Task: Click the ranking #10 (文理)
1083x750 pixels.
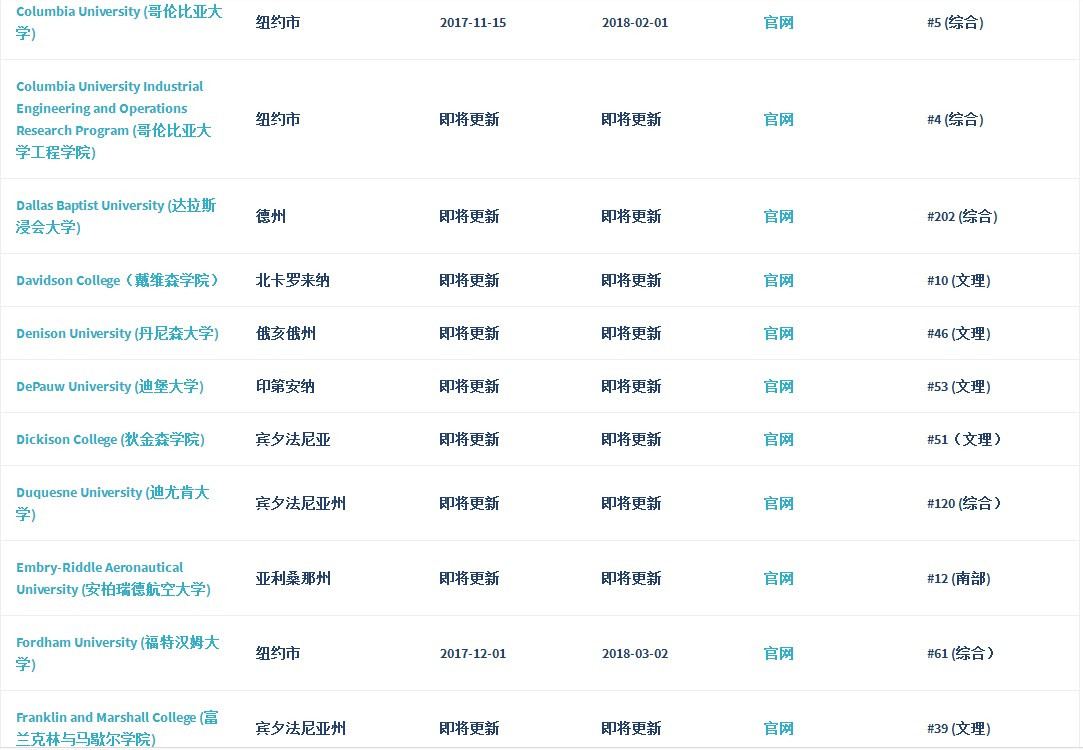Action: (959, 281)
